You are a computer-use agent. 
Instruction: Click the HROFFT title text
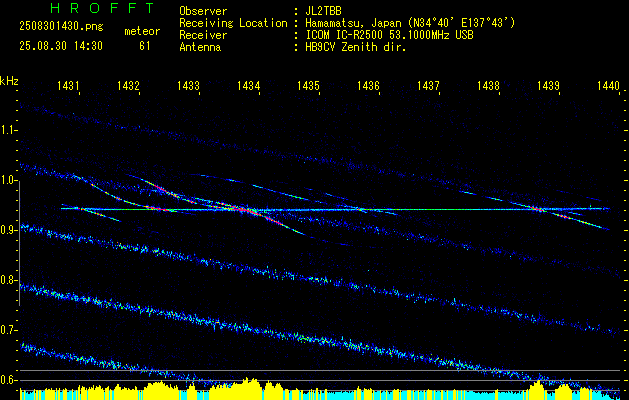(102, 8)
